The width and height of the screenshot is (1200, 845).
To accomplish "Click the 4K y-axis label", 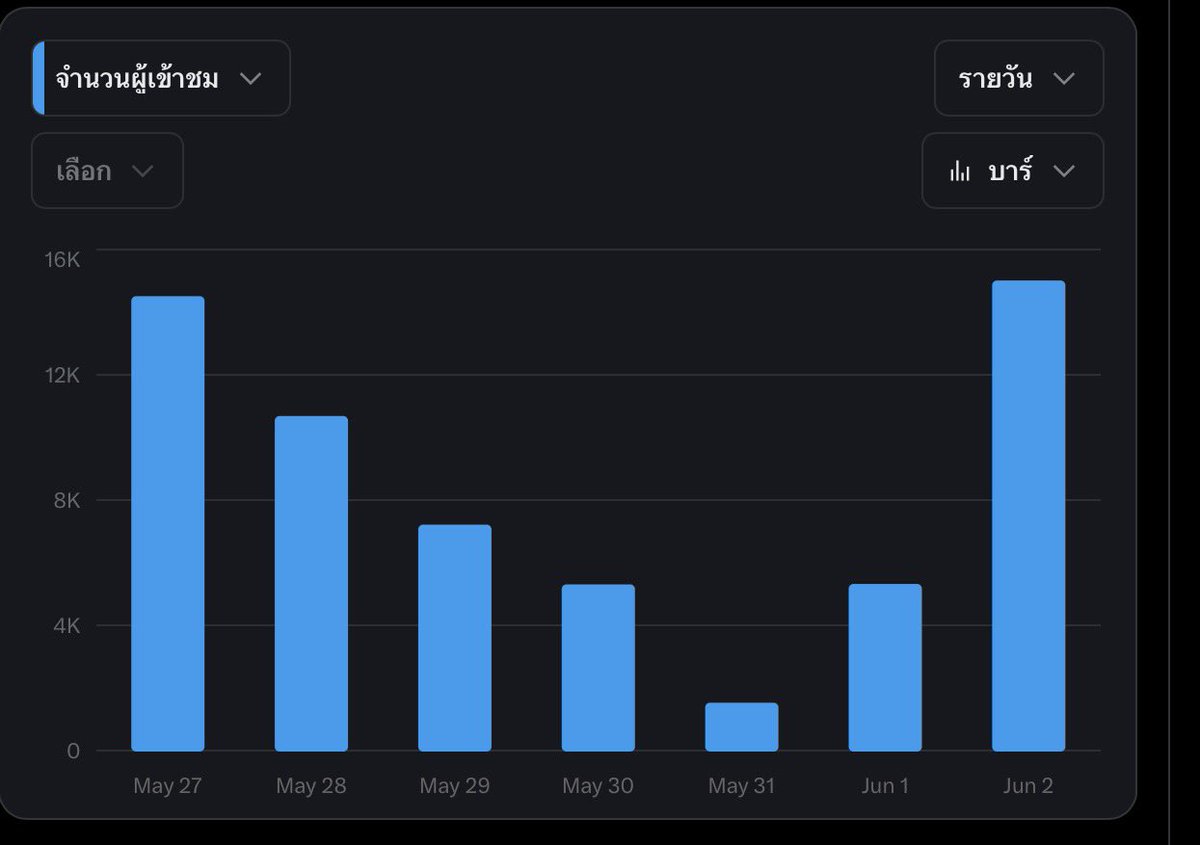I will [67, 626].
